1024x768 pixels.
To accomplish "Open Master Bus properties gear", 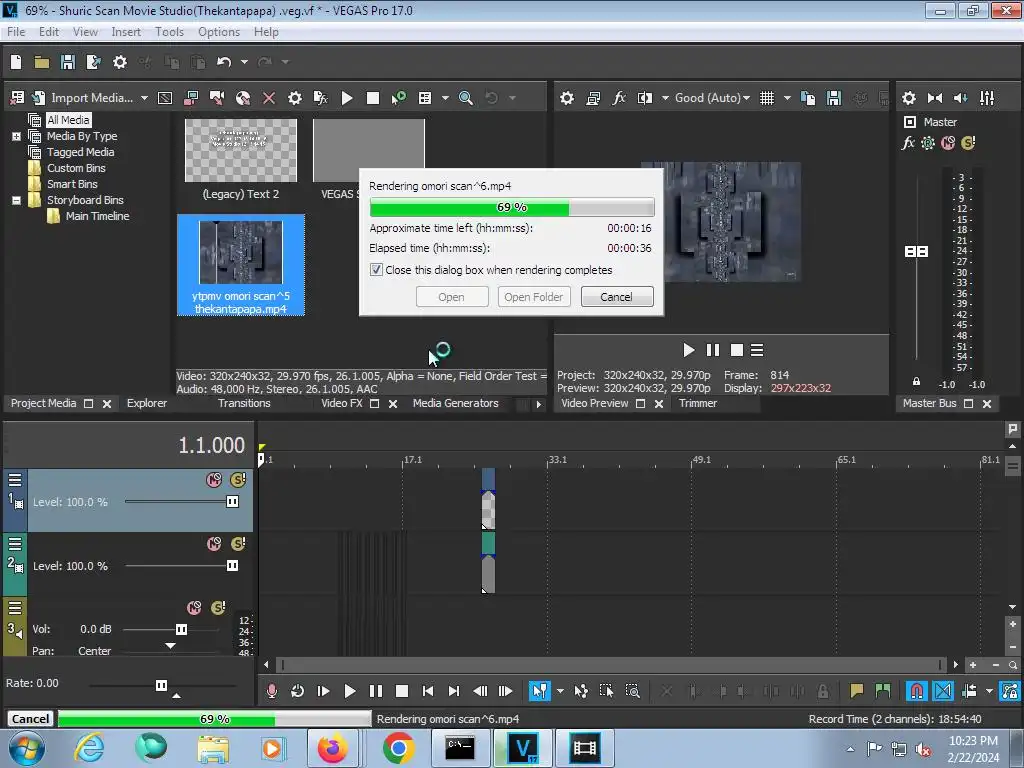I will 909,98.
